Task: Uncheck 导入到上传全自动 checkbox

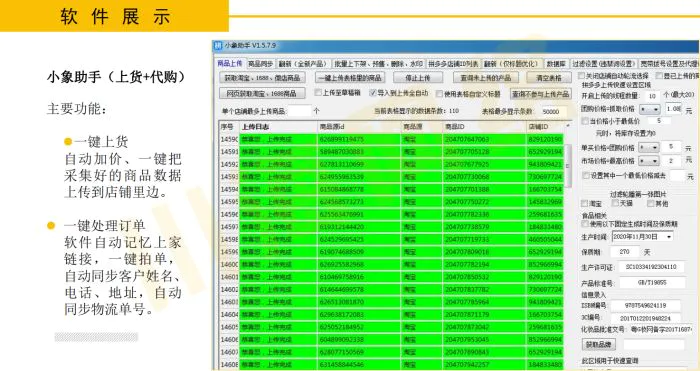Action: point(372,93)
